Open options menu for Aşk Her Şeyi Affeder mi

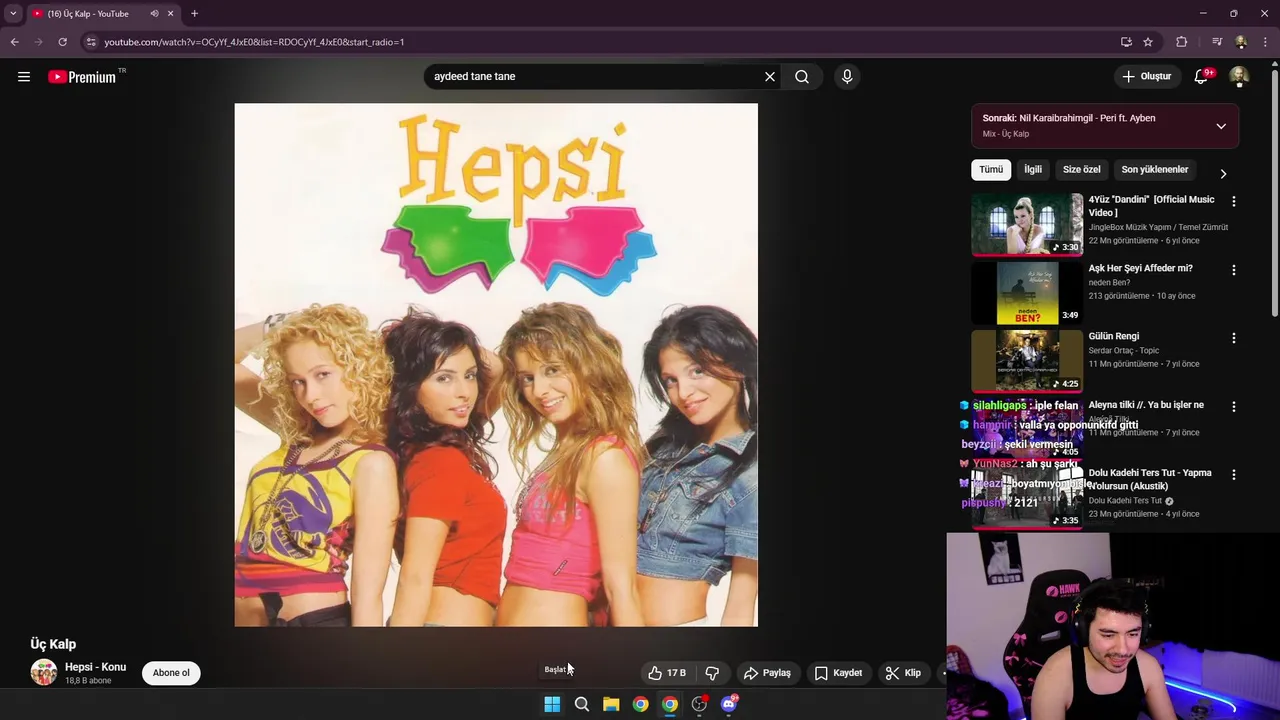point(1234,270)
